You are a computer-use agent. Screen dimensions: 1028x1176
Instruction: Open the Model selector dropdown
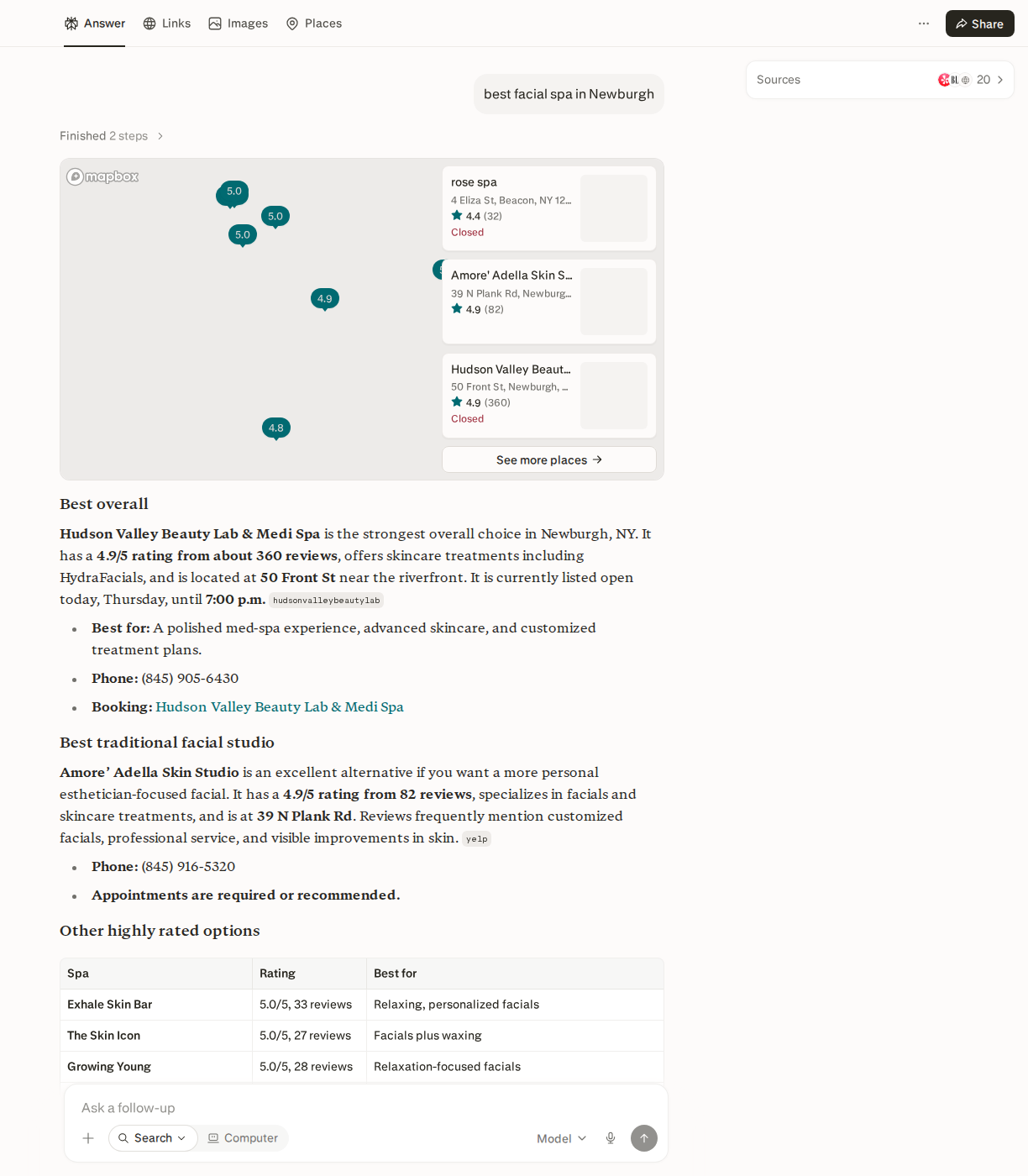click(561, 1138)
